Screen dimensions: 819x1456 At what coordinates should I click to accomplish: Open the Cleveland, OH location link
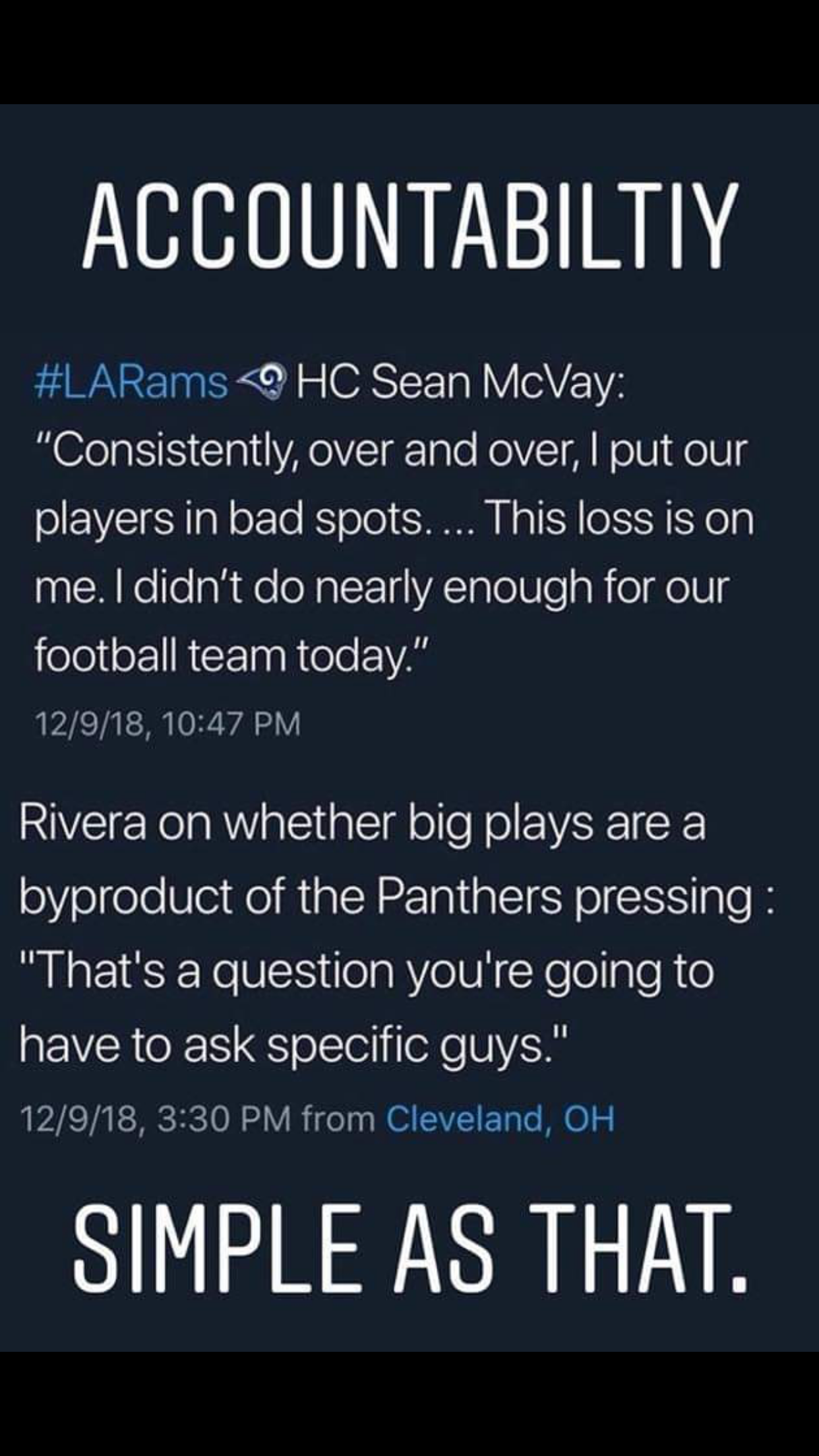(x=500, y=1119)
